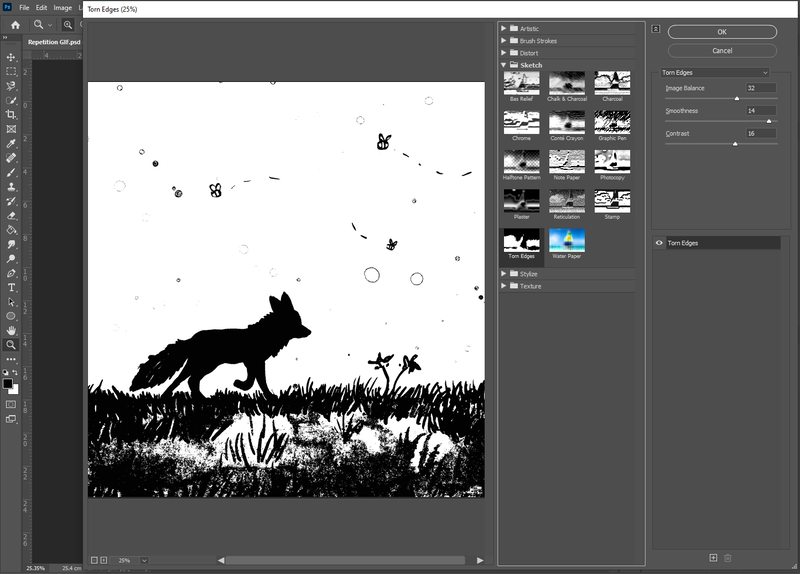This screenshot has width=800, height=574.
Task: Click OK to apply the filter
Action: coord(722,32)
